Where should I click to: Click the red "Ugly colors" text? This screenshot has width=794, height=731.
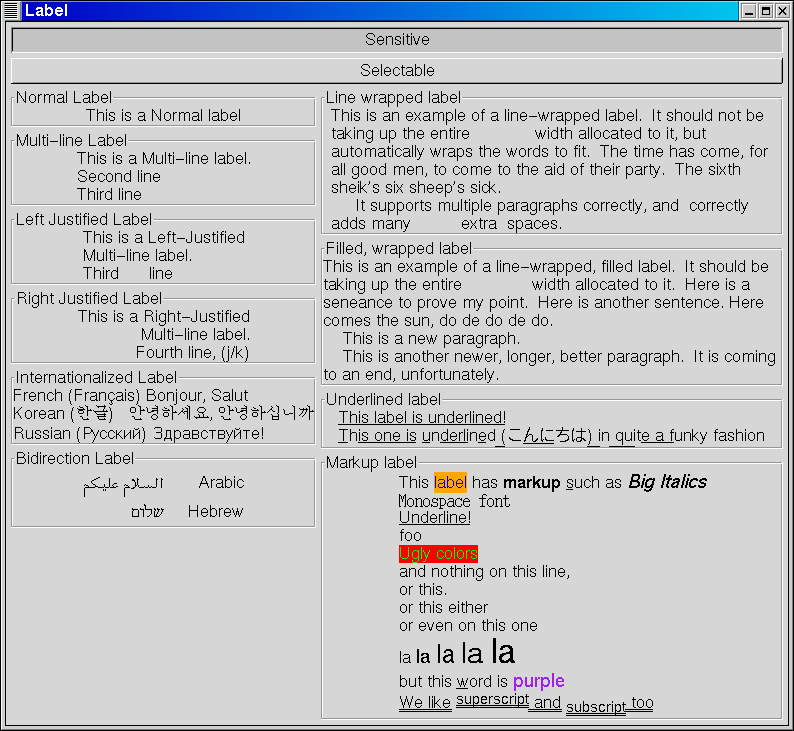(438, 554)
